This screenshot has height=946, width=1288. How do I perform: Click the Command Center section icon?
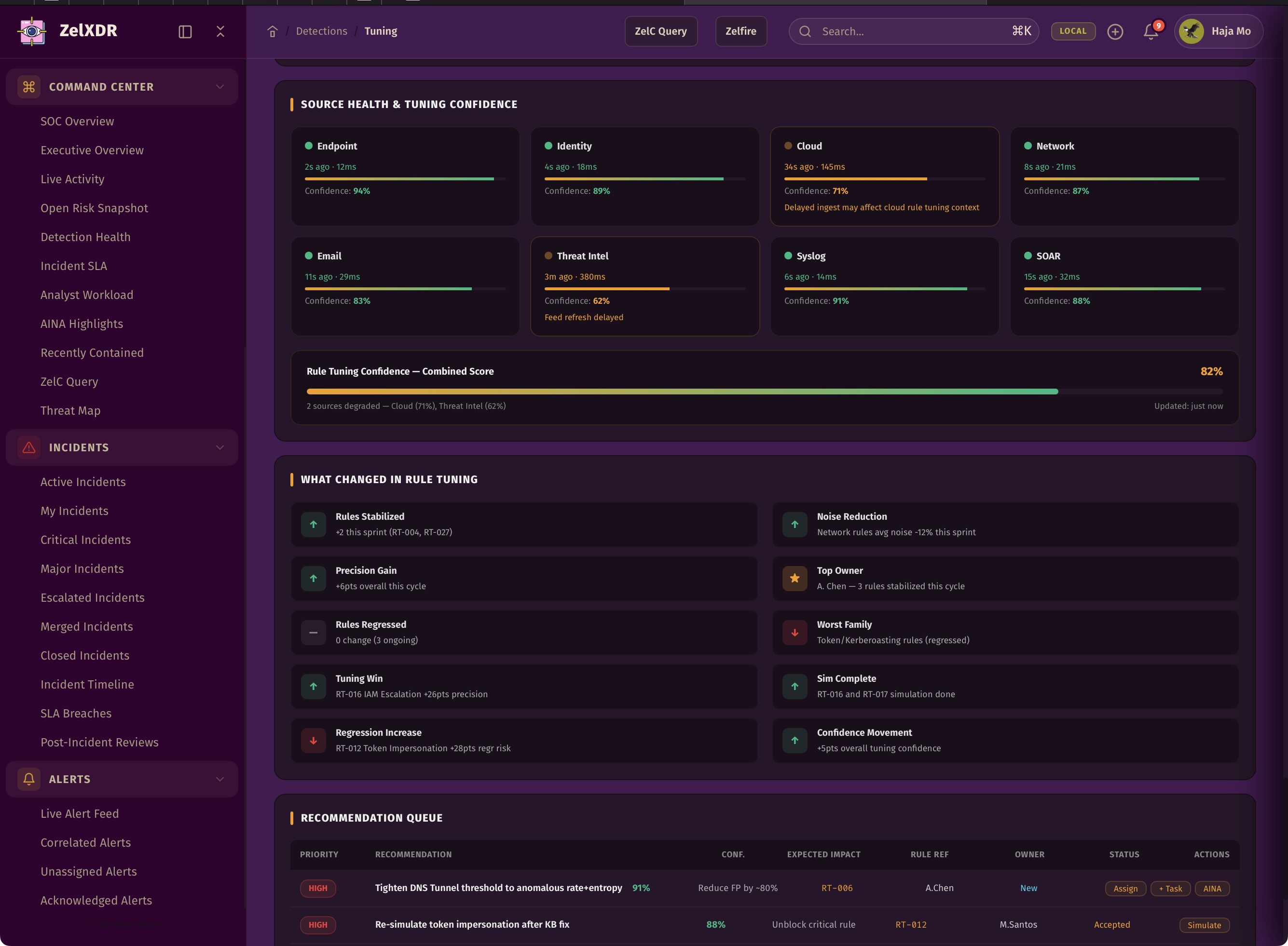coord(28,87)
